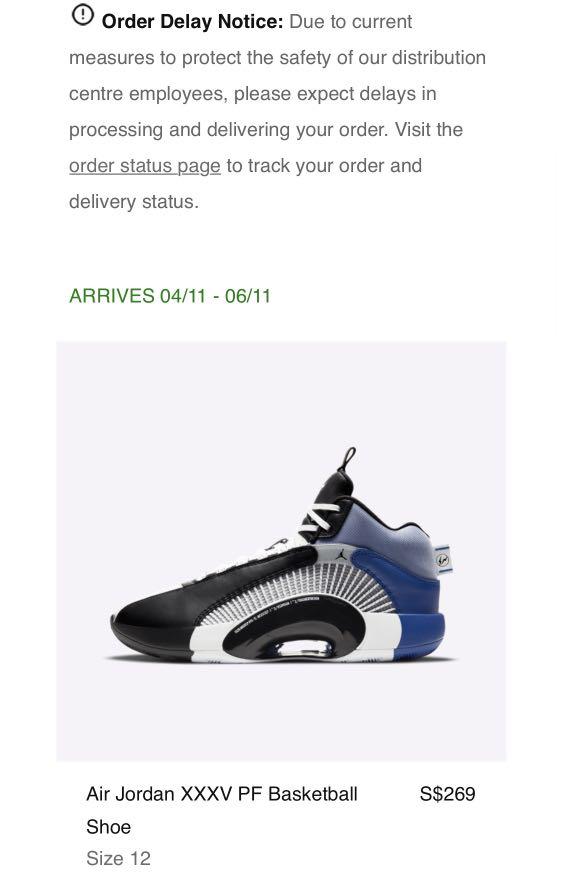Click the shoe's air unit window
The height and width of the screenshot is (872, 562).
pyautogui.click(x=304, y=648)
